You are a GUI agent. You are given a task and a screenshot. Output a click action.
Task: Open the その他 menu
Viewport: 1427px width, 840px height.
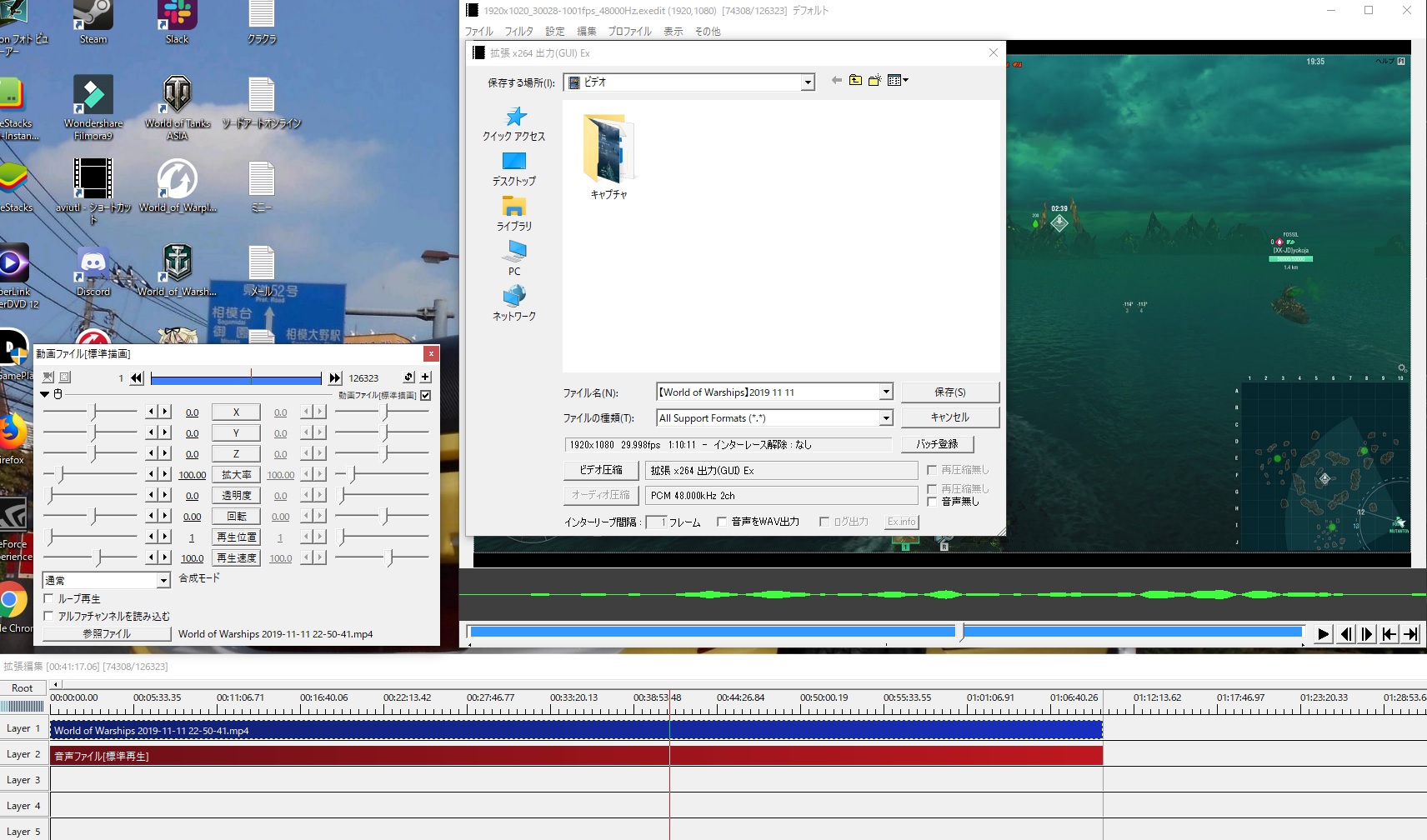[x=708, y=32]
